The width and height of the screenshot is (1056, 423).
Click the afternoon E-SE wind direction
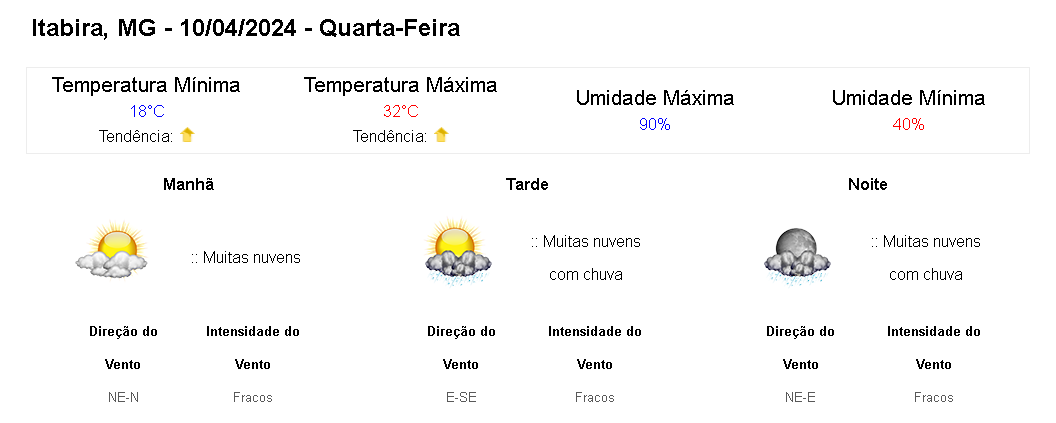click(461, 397)
